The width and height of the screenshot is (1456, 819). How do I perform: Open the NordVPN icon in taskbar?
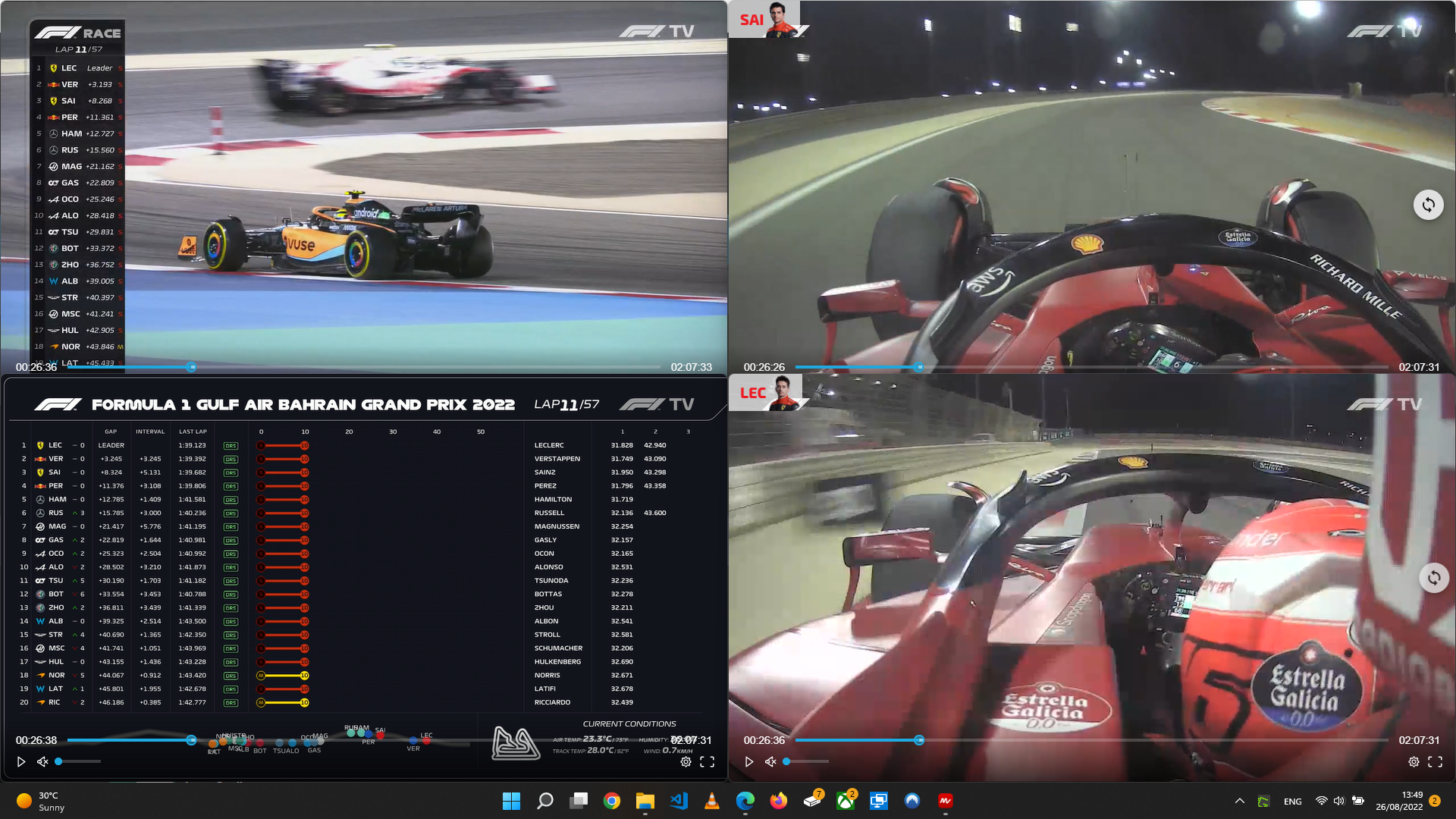pyautogui.click(x=912, y=801)
